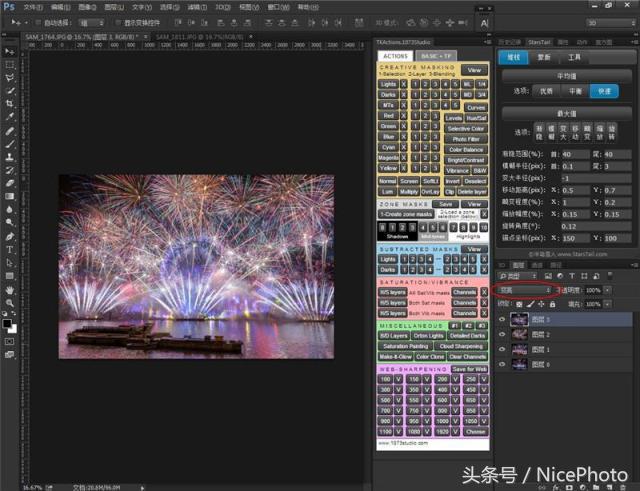Select the Rectangular Marquee tool

point(9,65)
